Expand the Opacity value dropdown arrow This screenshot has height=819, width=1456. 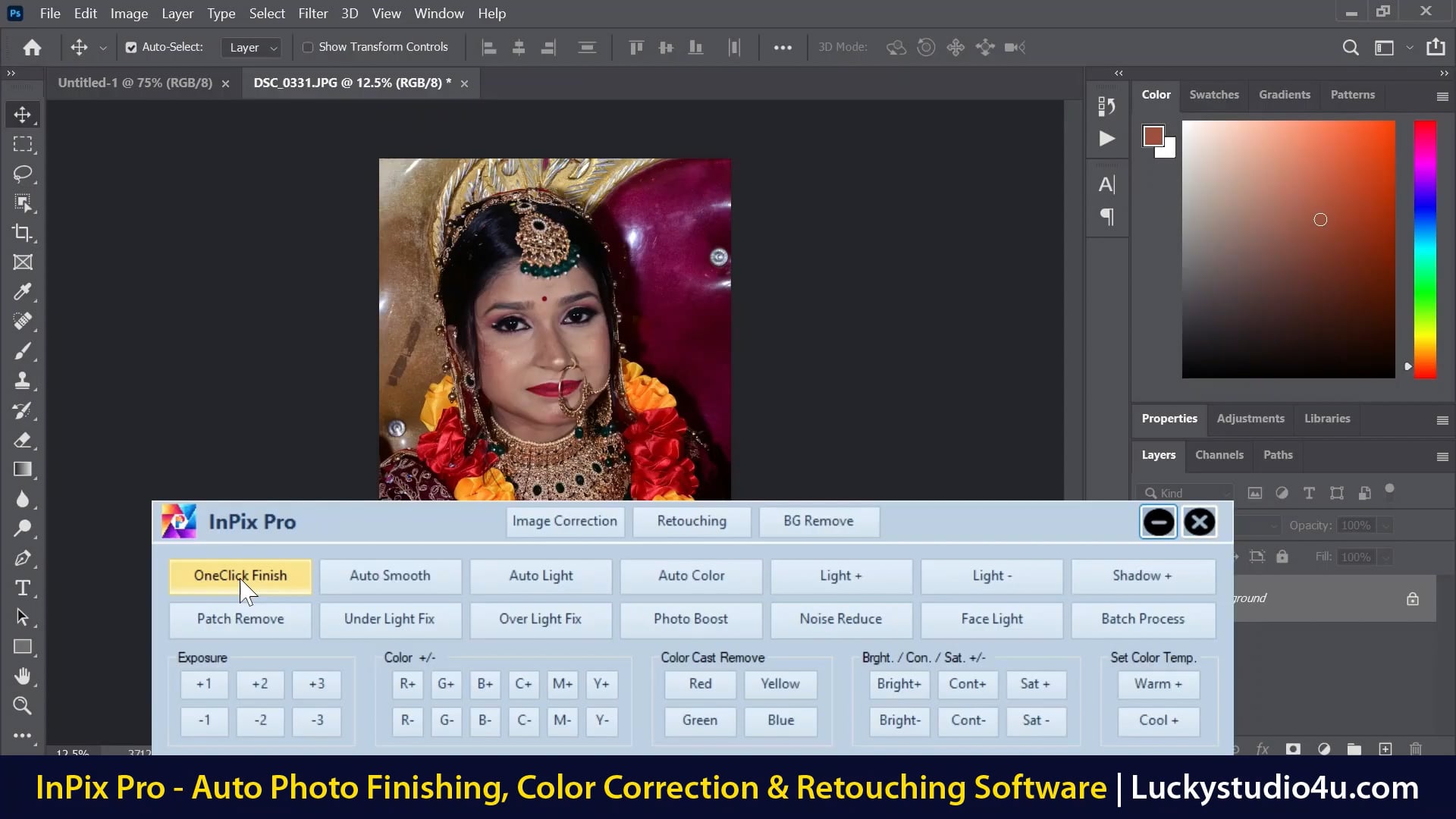pyautogui.click(x=1385, y=526)
